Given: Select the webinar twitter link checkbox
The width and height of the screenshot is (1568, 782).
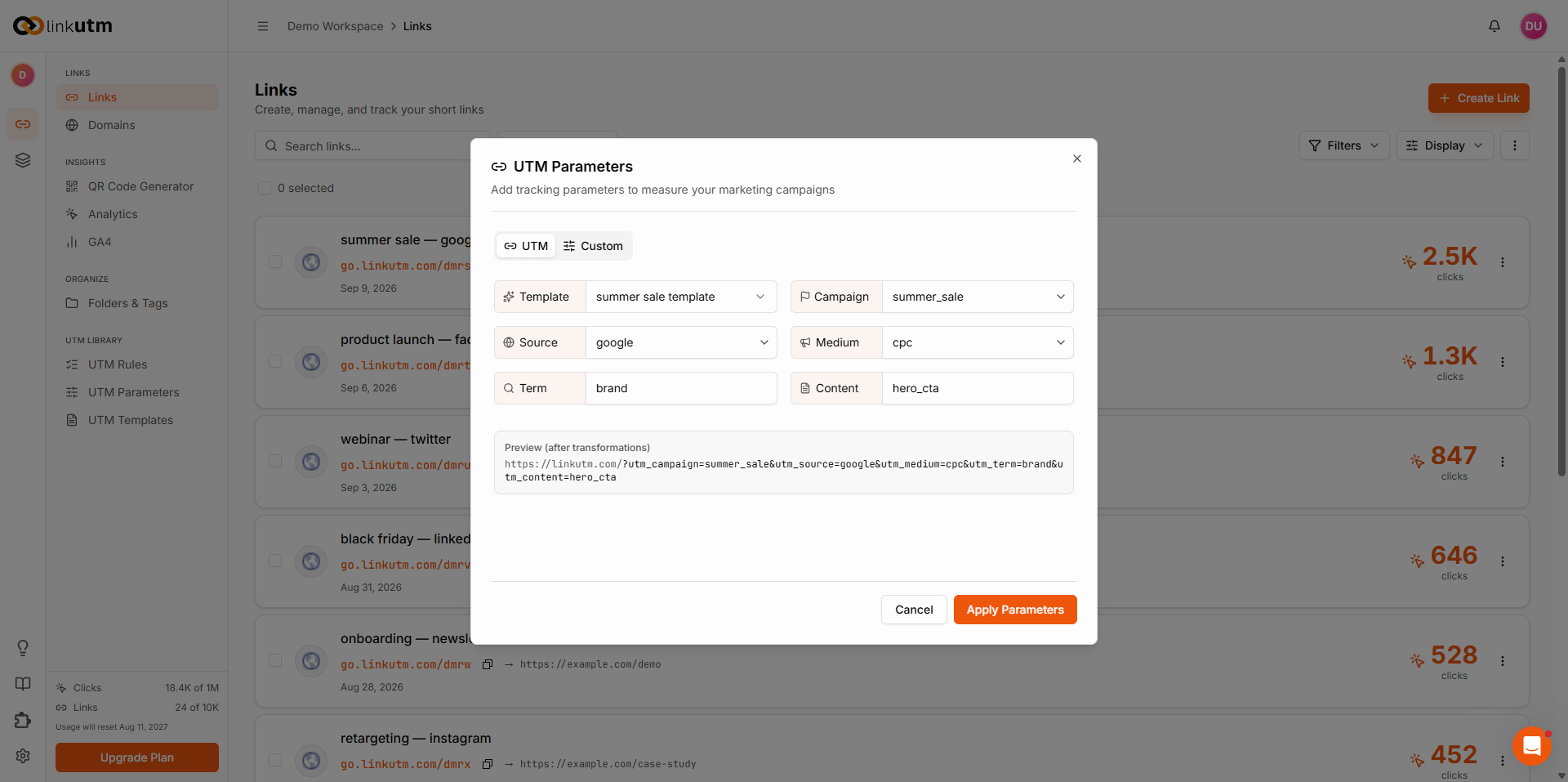Looking at the screenshot, I should [x=275, y=462].
